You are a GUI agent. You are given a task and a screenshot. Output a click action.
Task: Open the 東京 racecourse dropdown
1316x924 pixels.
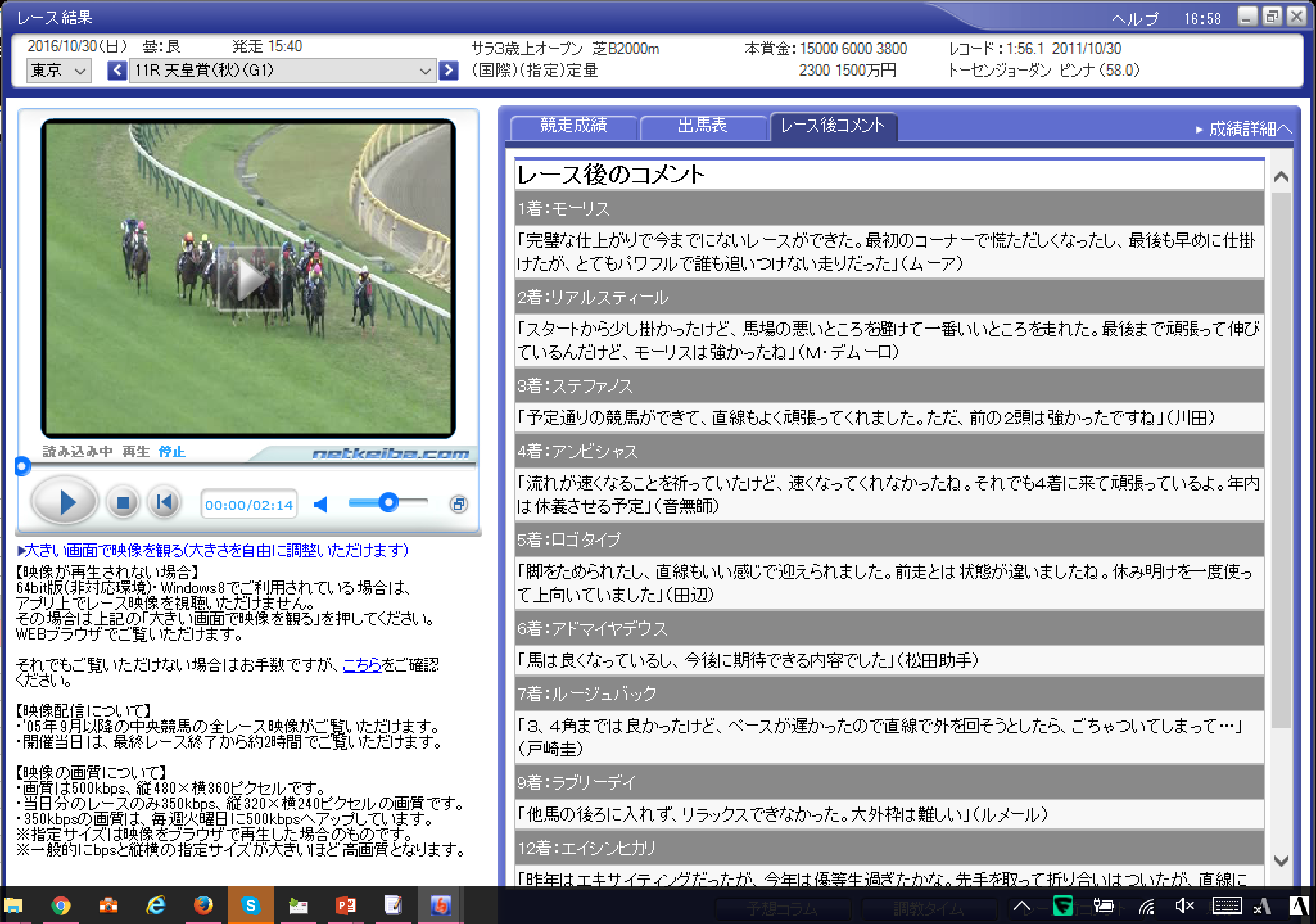58,71
